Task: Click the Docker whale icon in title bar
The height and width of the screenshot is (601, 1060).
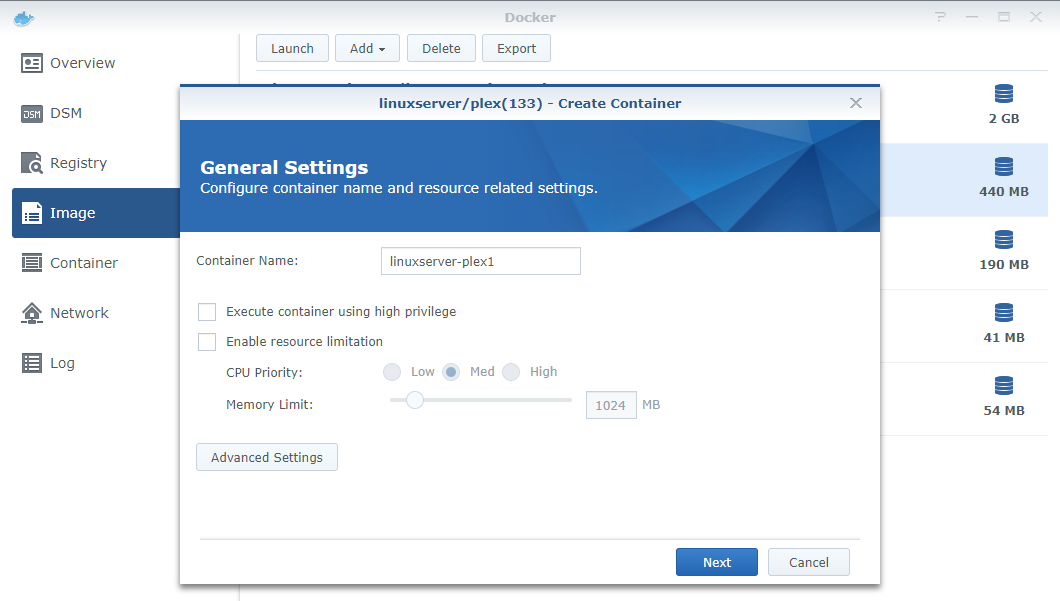Action: pos(24,18)
